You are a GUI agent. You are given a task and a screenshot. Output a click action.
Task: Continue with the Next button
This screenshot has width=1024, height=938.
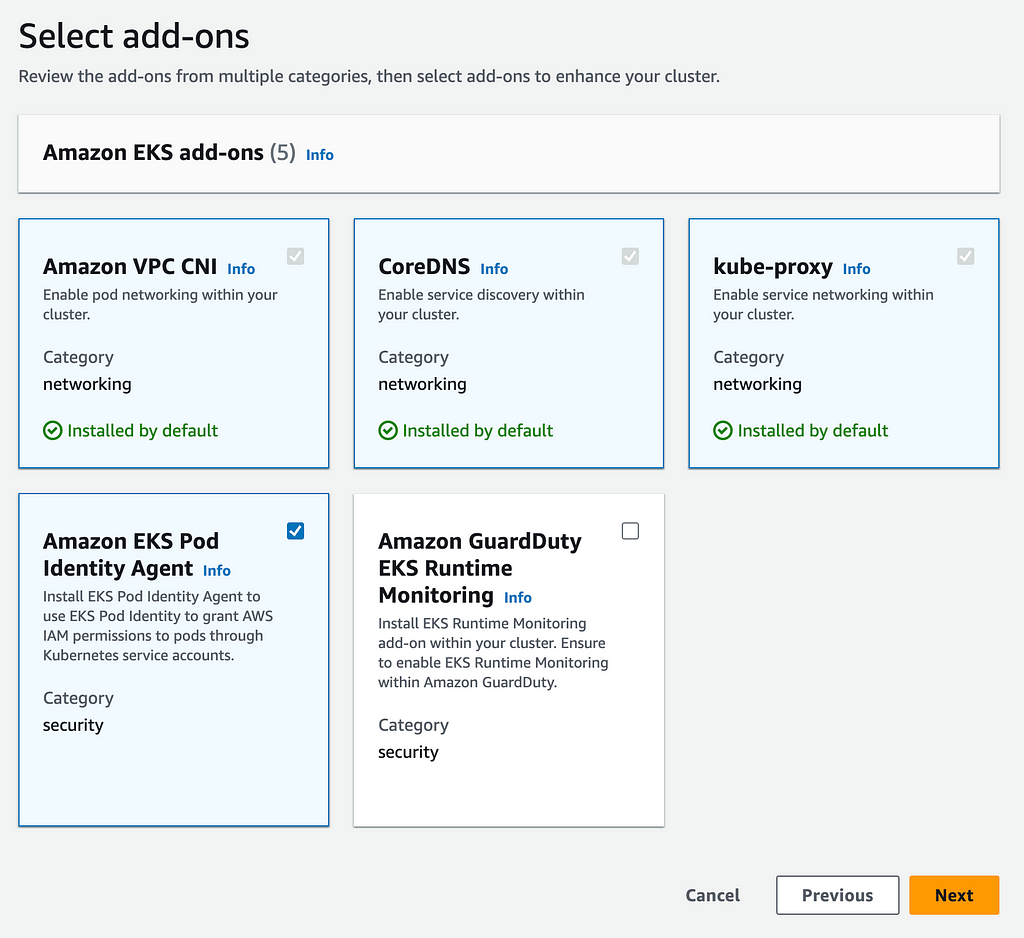pyautogui.click(x=954, y=895)
